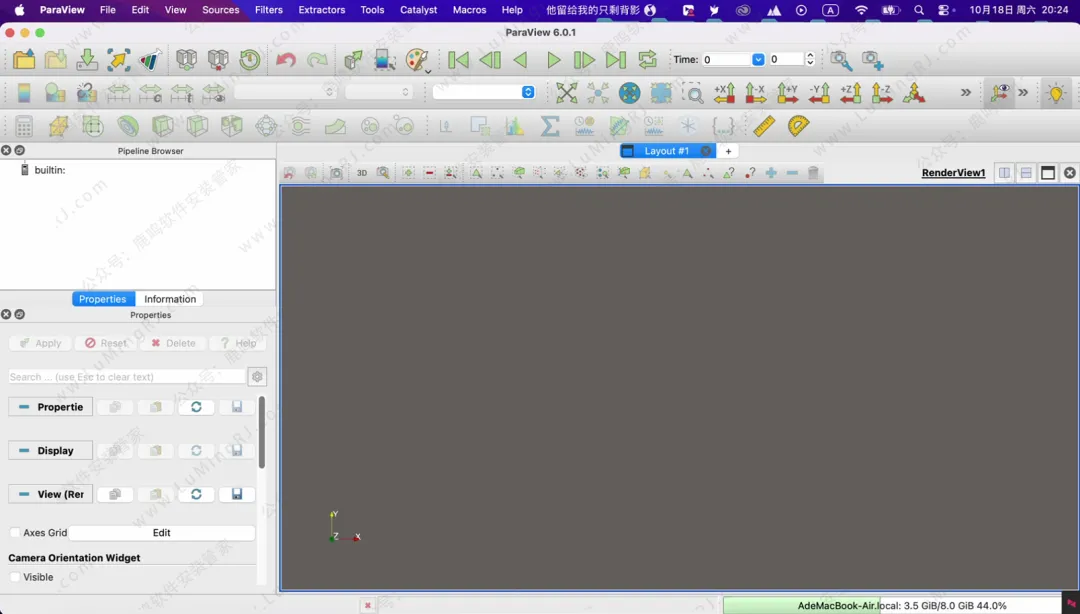Image resolution: width=1080 pixels, height=614 pixels.
Task: Open the Time value dropdown
Action: coord(758,60)
